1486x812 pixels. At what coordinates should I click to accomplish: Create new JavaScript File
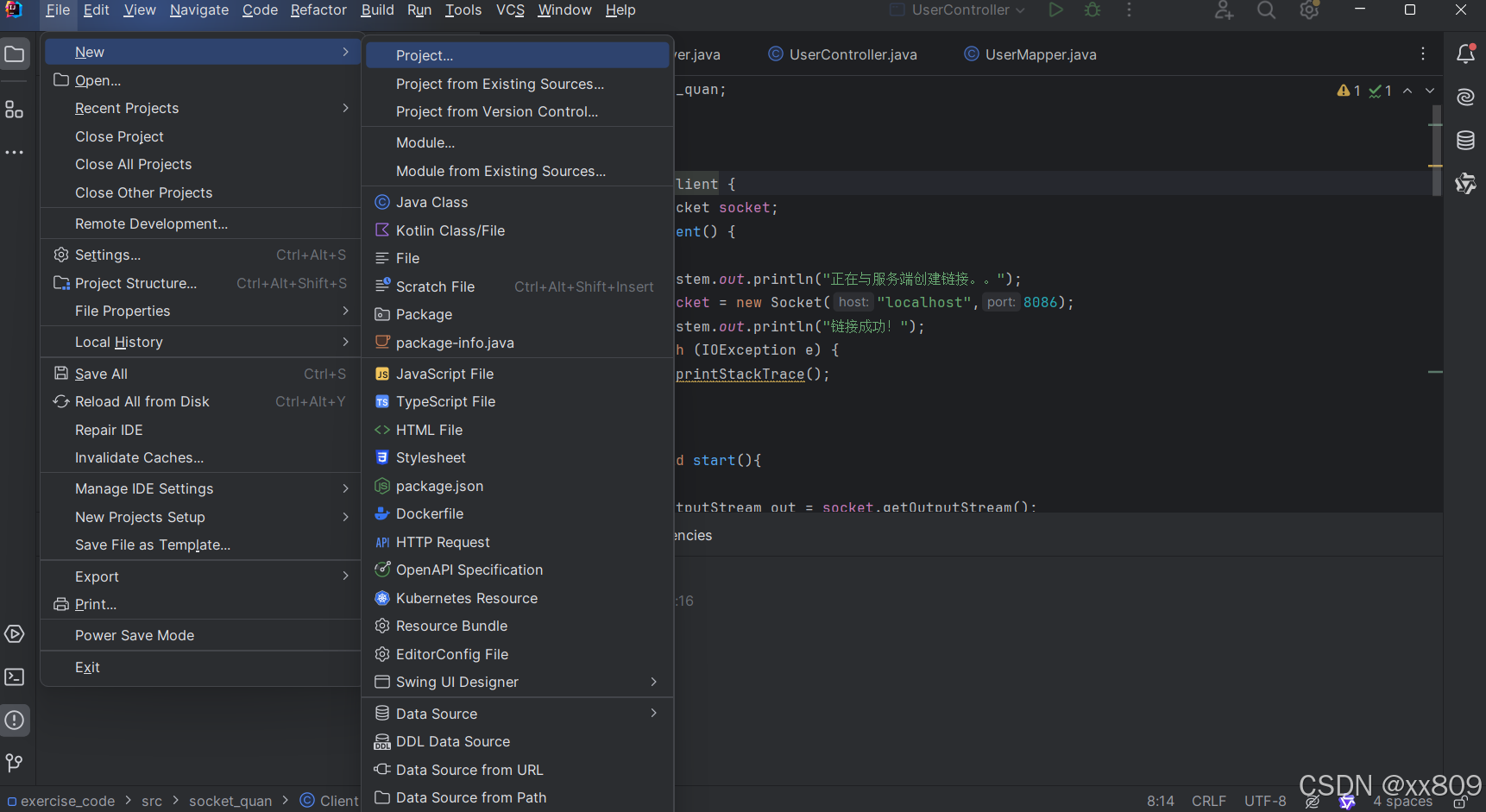click(517, 374)
